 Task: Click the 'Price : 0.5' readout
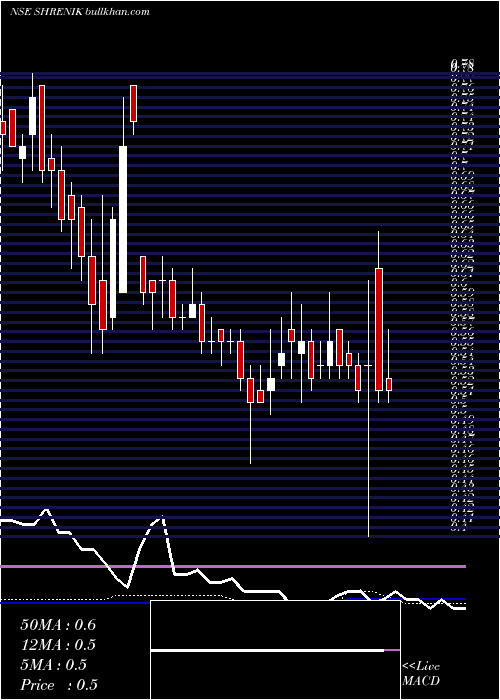[59, 685]
